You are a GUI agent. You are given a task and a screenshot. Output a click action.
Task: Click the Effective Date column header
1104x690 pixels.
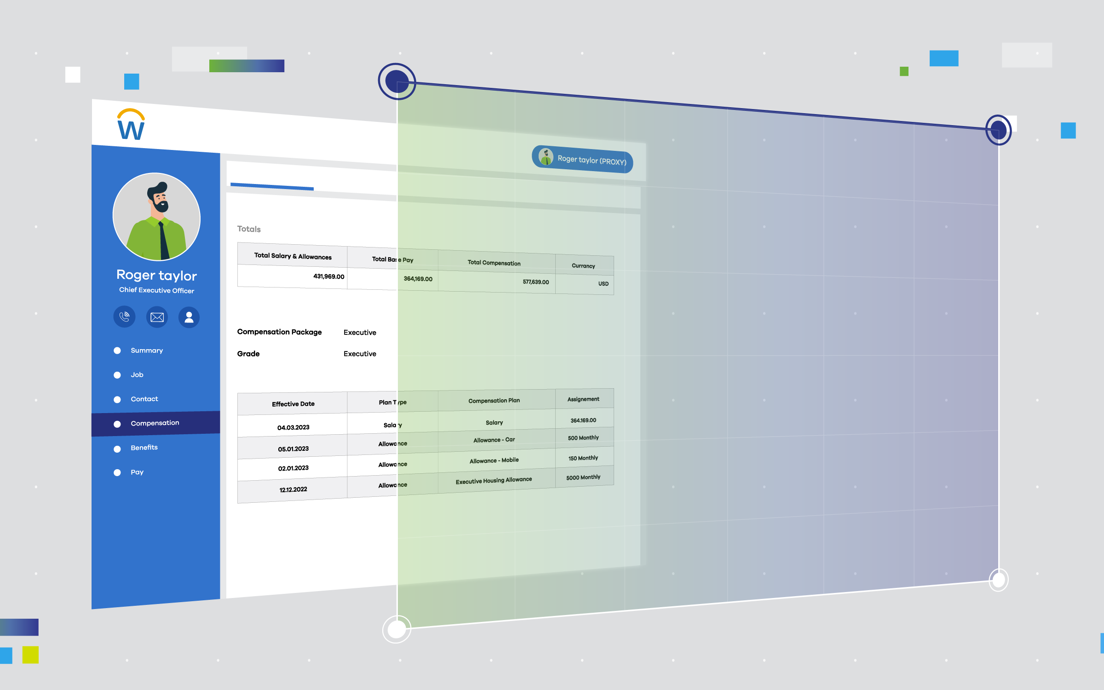293,404
